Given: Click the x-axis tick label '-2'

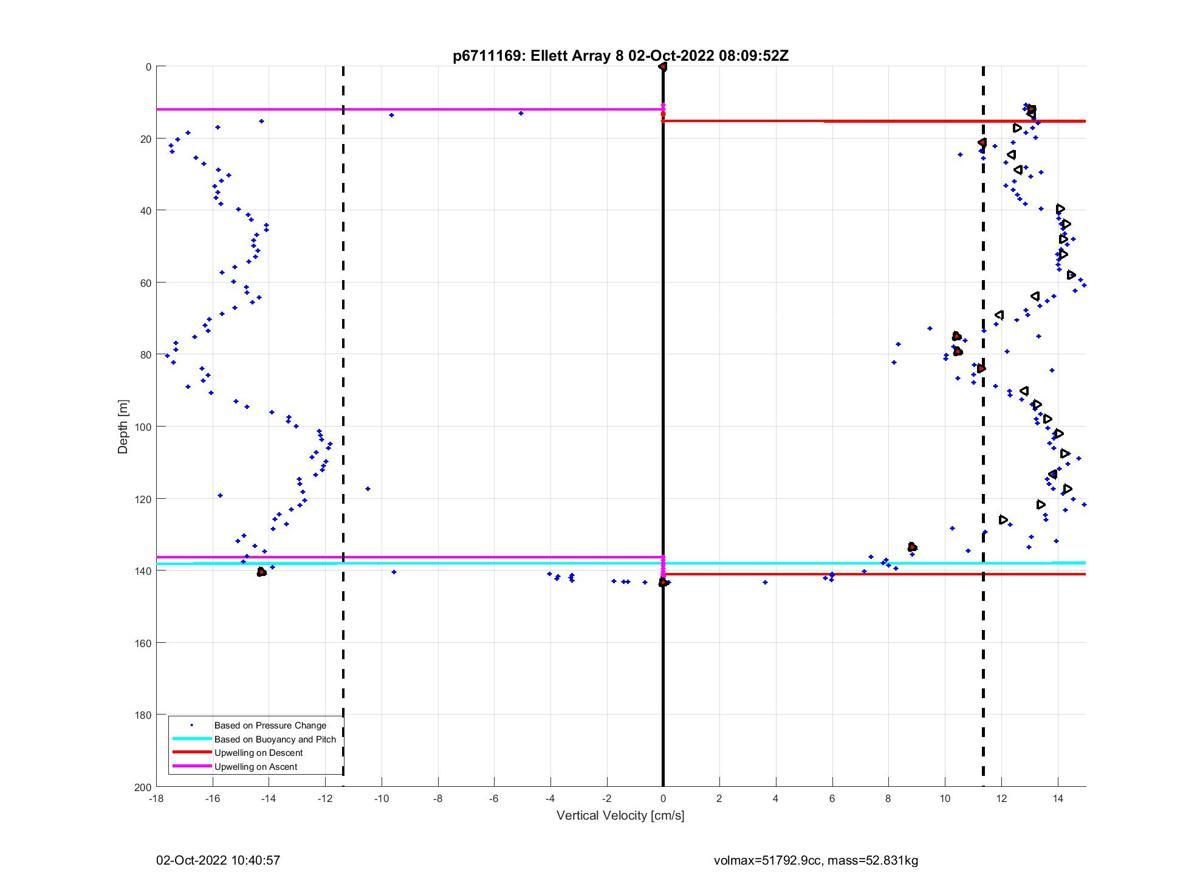Looking at the screenshot, I should tap(607, 798).
